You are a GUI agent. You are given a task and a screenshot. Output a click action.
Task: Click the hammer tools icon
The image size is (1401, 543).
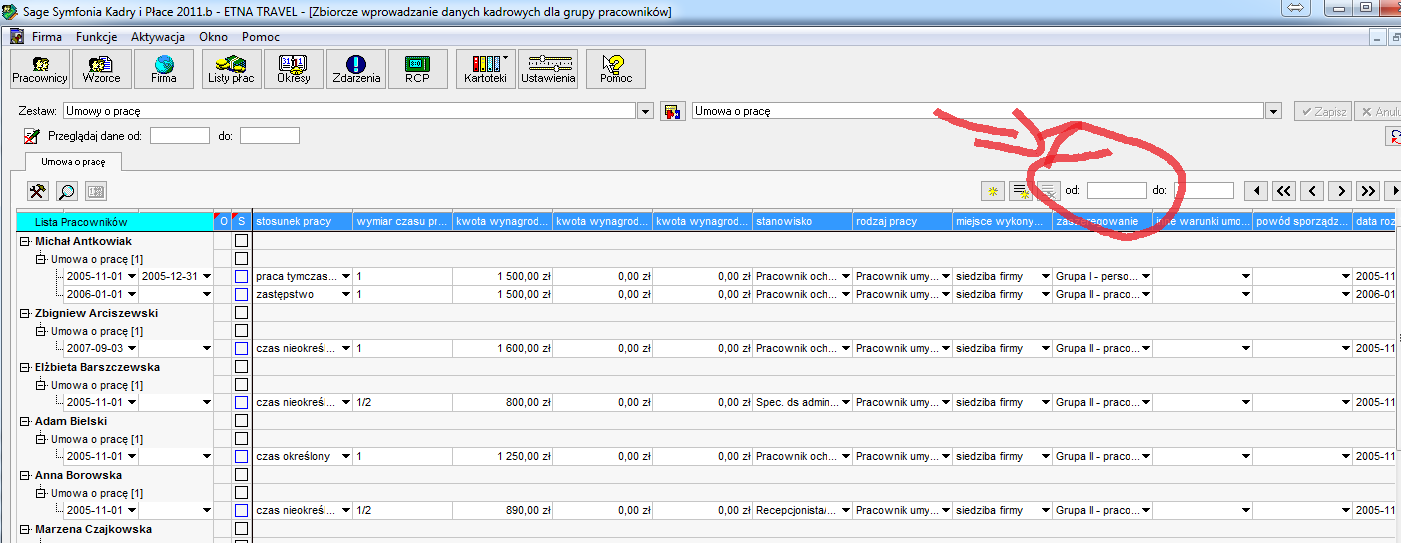click(38, 191)
